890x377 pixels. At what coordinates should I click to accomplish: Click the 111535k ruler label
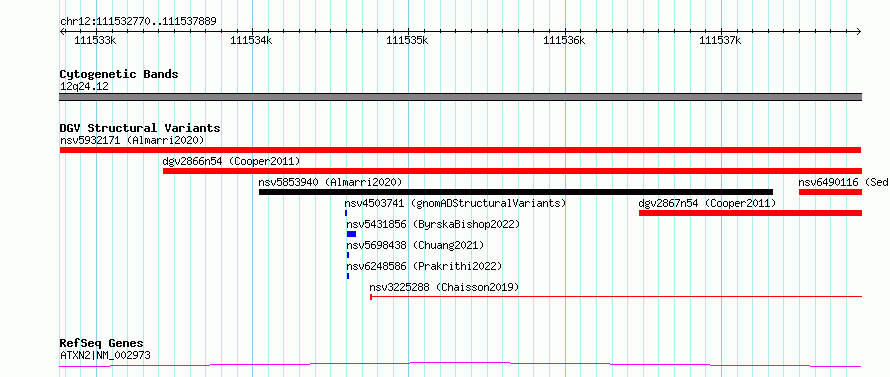coord(407,40)
